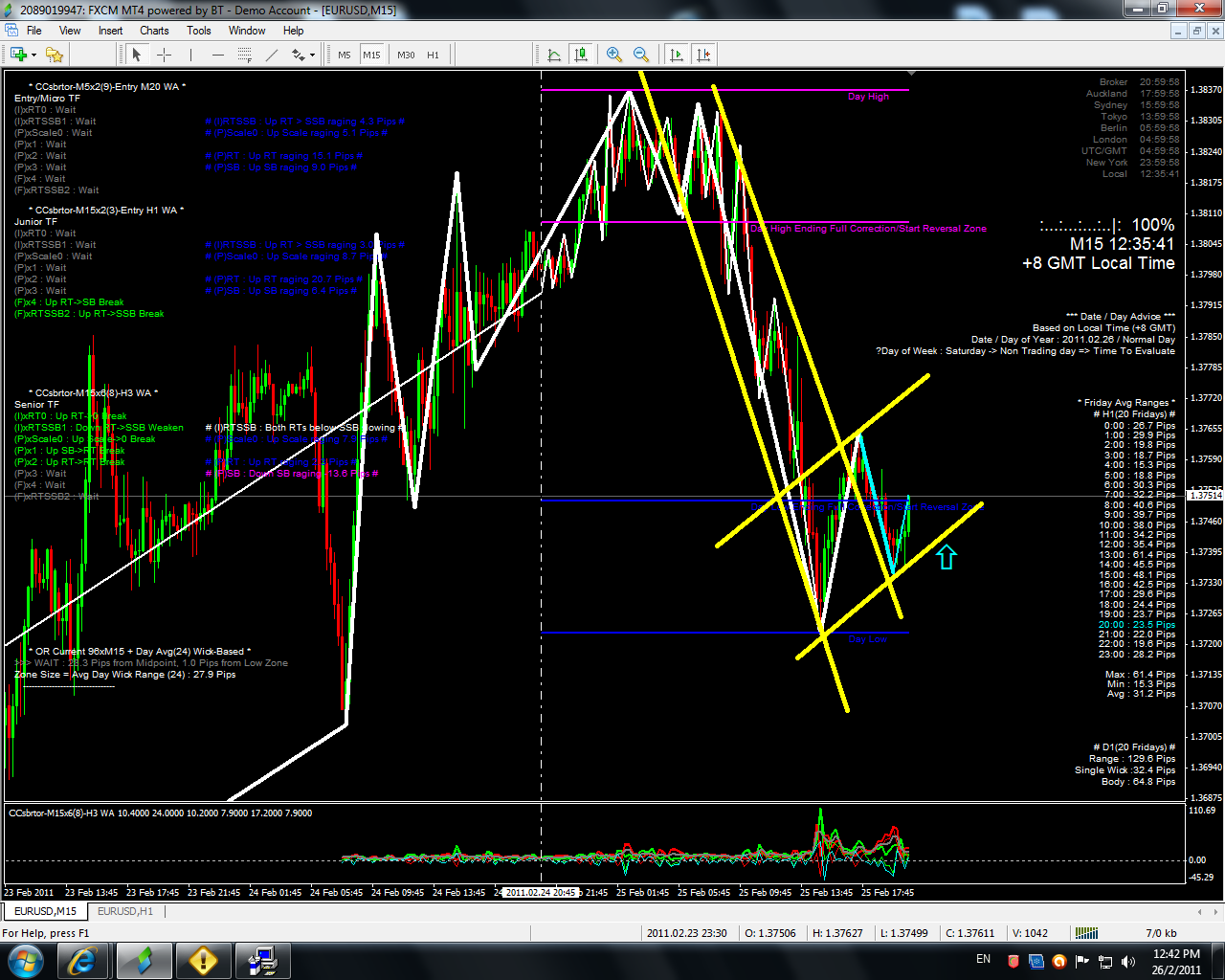This screenshot has height=980, width=1225.
Task: Zoom in on the chart
Action: click(614, 55)
